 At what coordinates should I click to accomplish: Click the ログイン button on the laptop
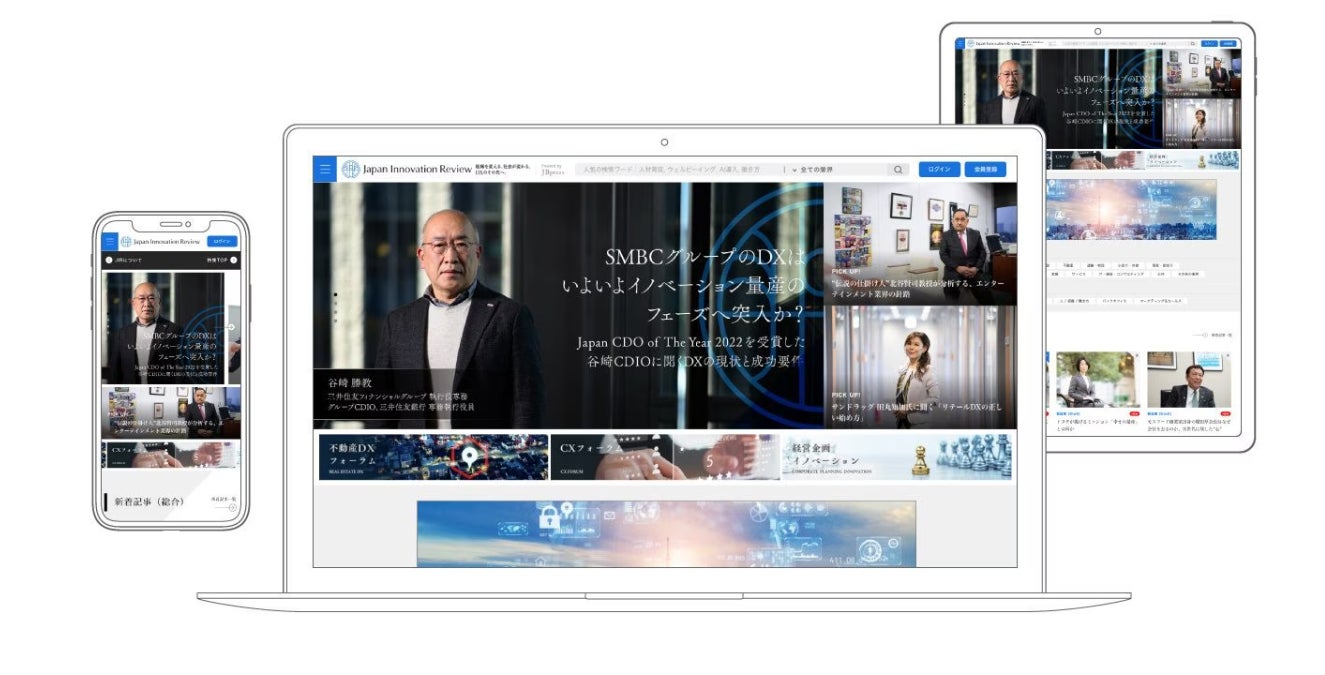click(x=939, y=170)
